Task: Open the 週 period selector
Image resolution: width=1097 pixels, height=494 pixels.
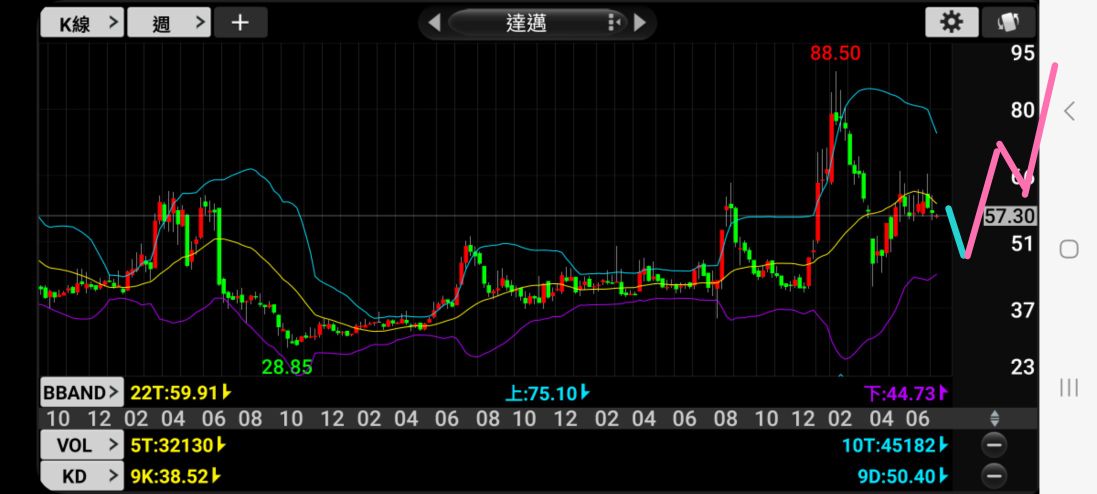Action: (169, 23)
